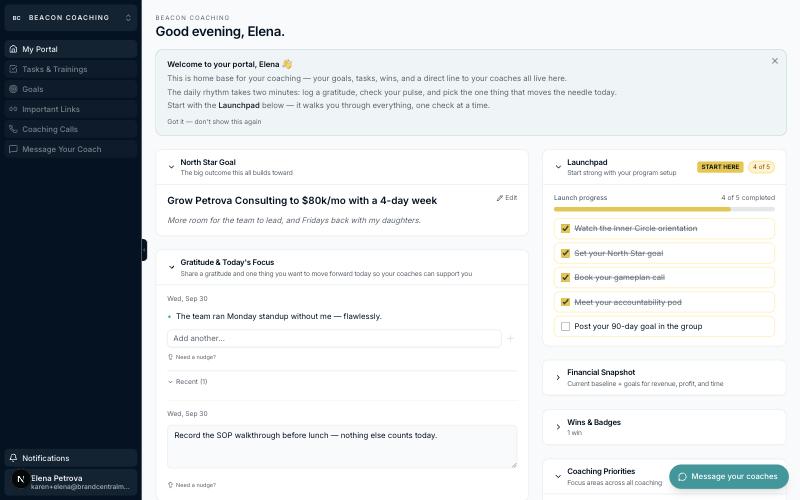
Task: Collapse the Gratitude & Today's Focus section
Action: 171,267
